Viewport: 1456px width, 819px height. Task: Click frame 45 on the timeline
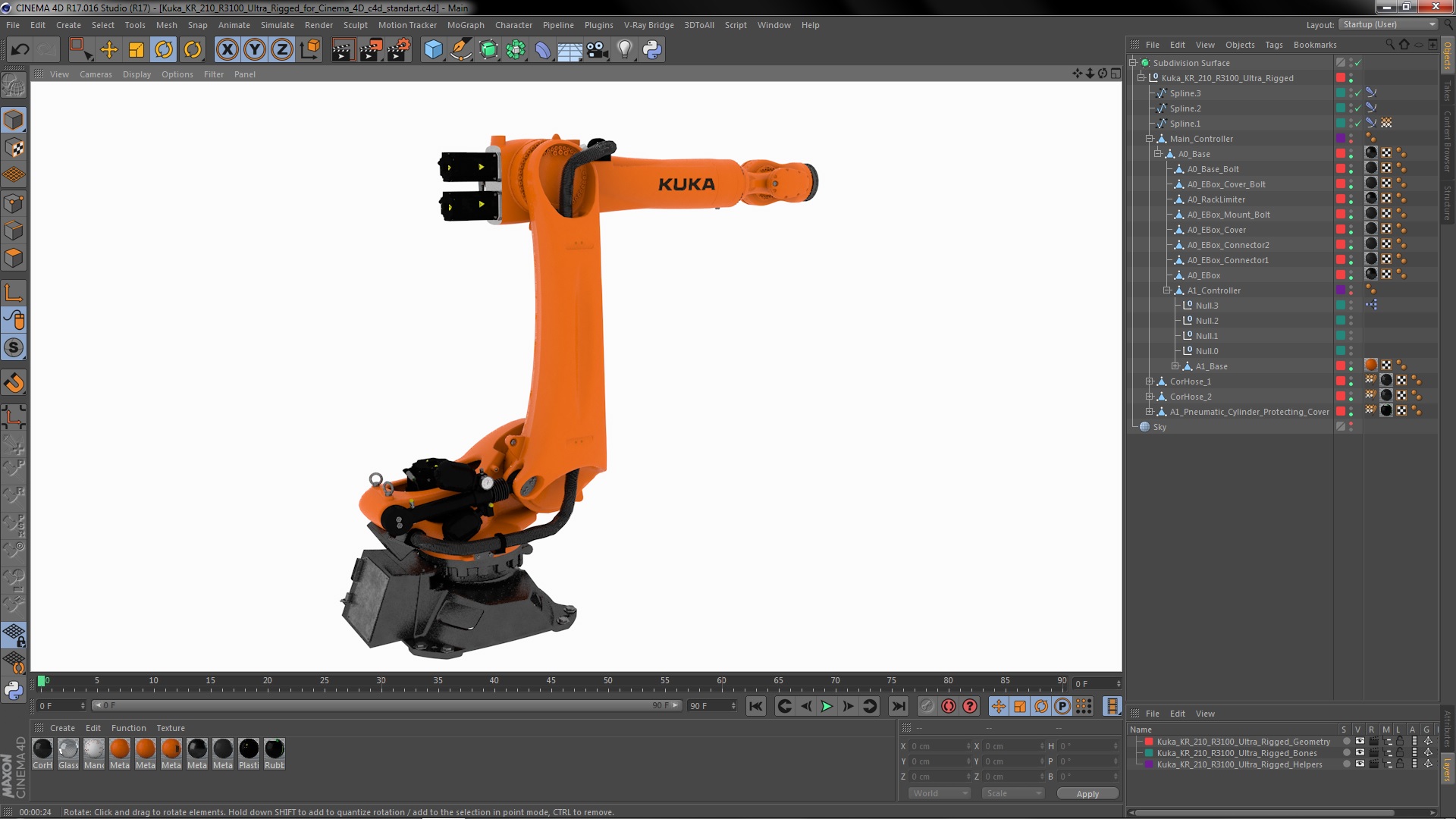[551, 682]
